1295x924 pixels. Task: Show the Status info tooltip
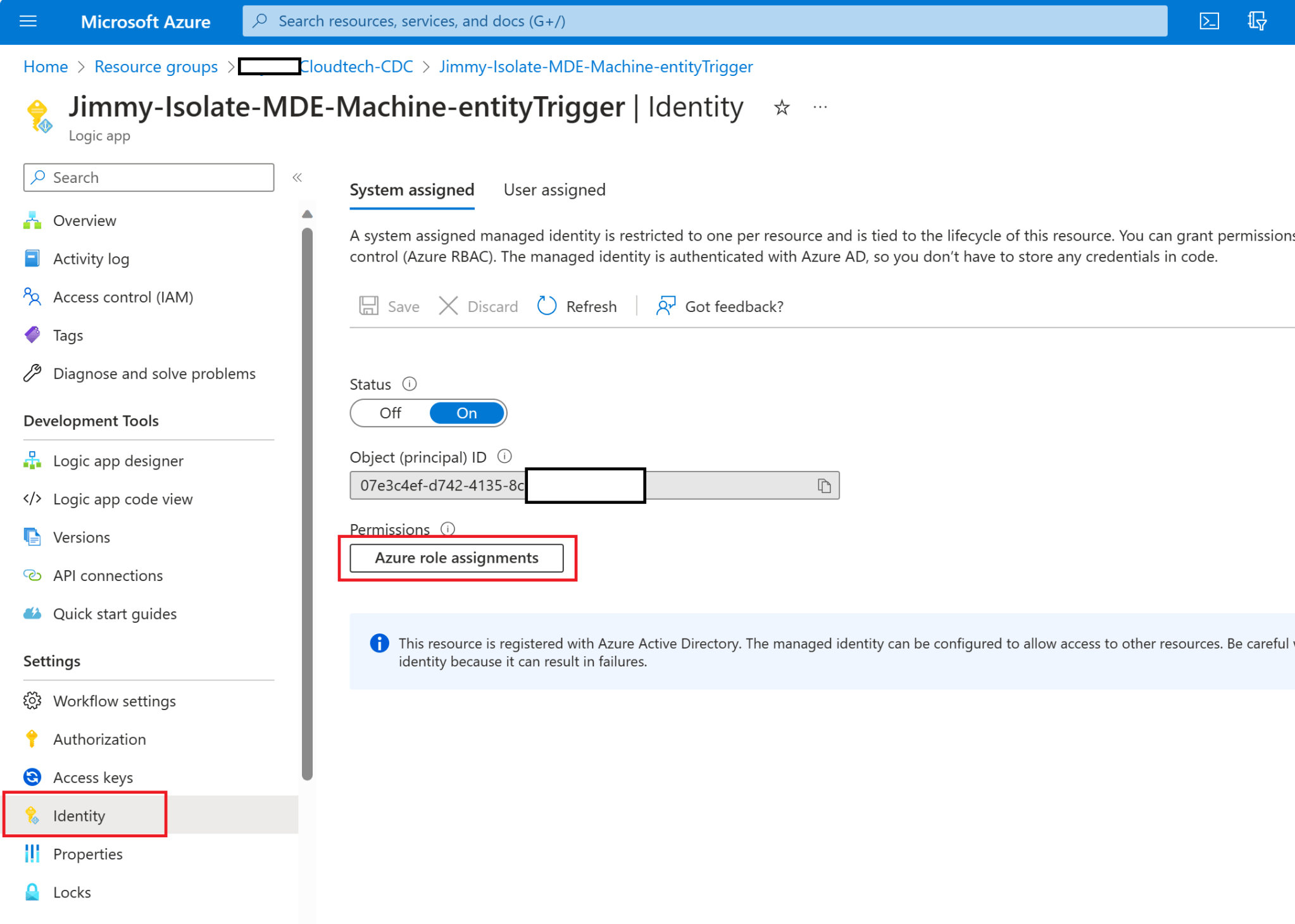410,384
